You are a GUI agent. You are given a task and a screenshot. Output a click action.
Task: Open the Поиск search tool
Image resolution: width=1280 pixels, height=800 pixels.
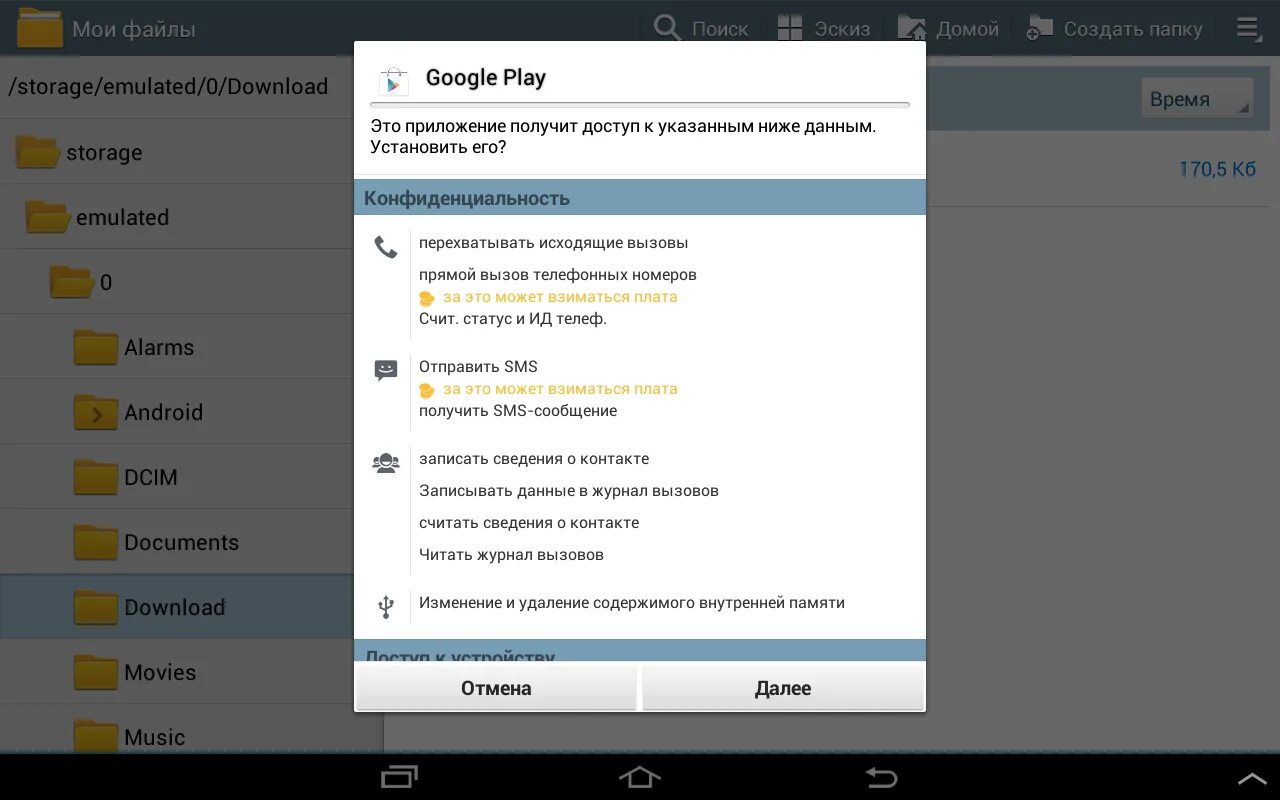[x=701, y=28]
